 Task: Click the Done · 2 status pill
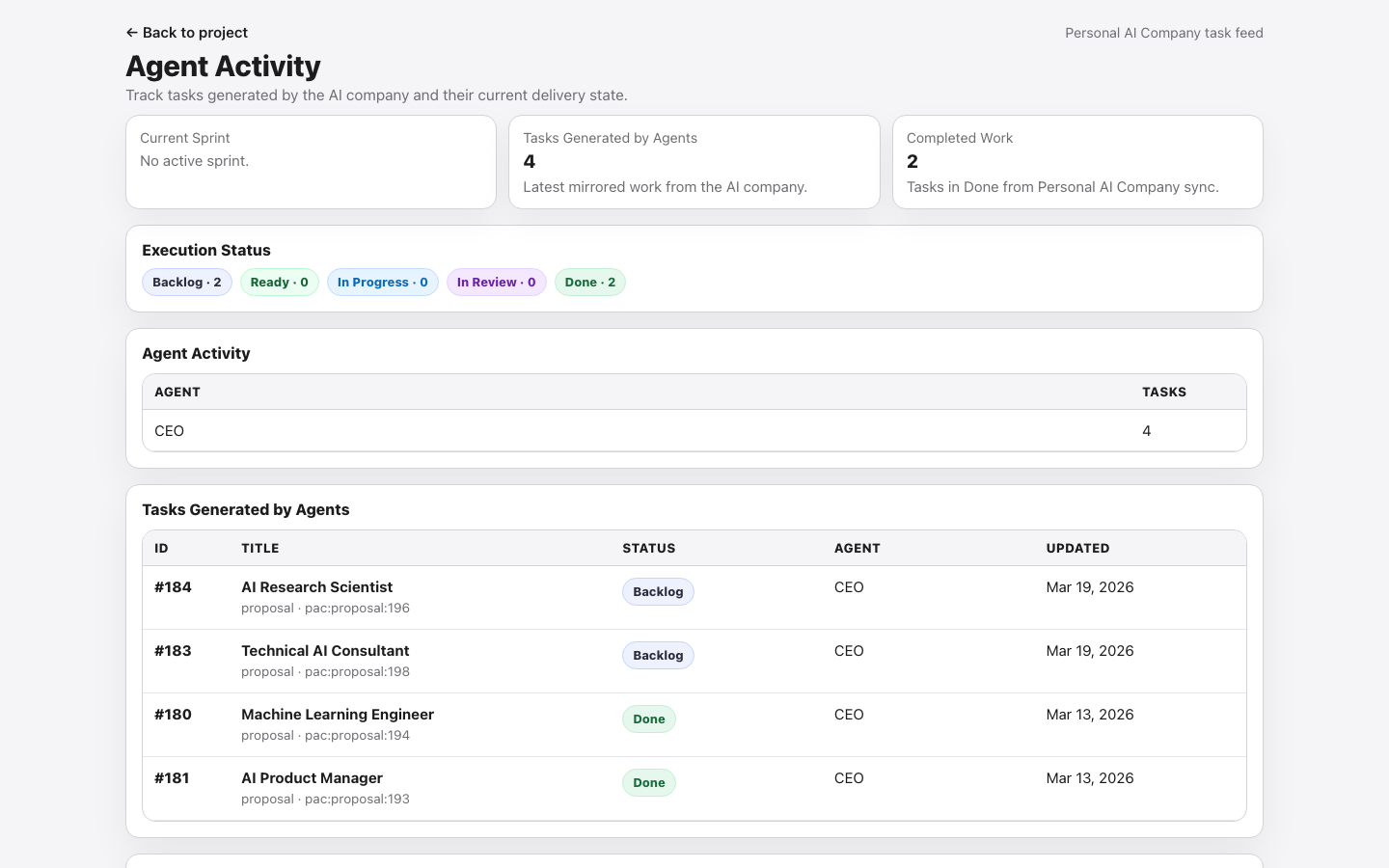coord(590,283)
